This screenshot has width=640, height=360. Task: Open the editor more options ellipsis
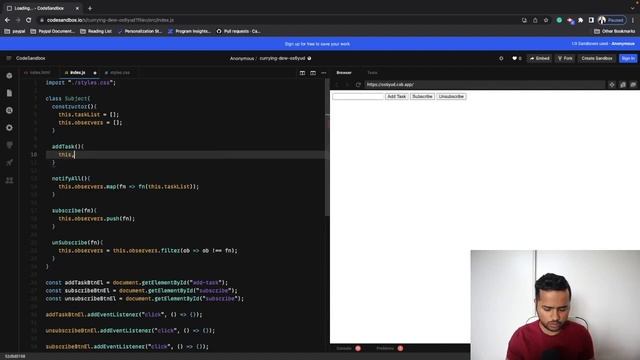click(x=324, y=73)
